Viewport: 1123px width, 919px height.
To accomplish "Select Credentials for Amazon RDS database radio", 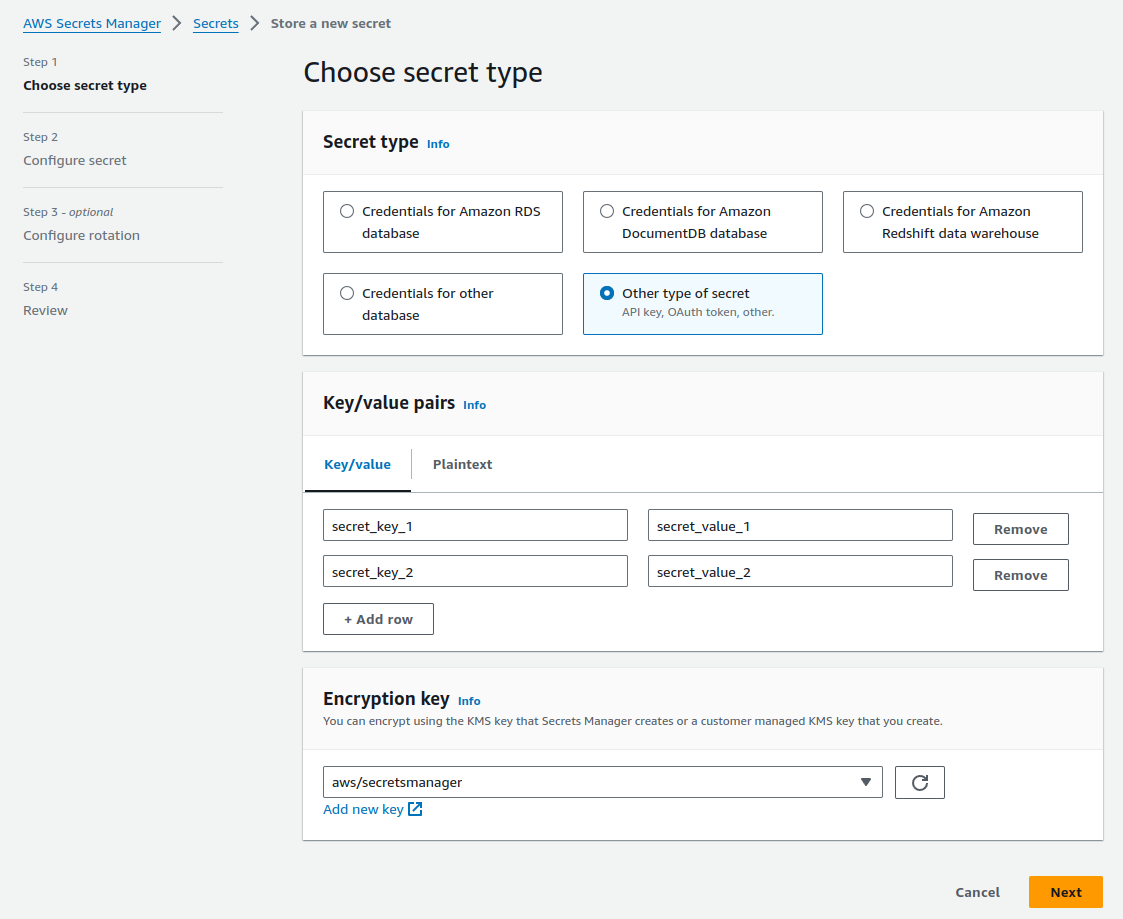I will (x=347, y=211).
